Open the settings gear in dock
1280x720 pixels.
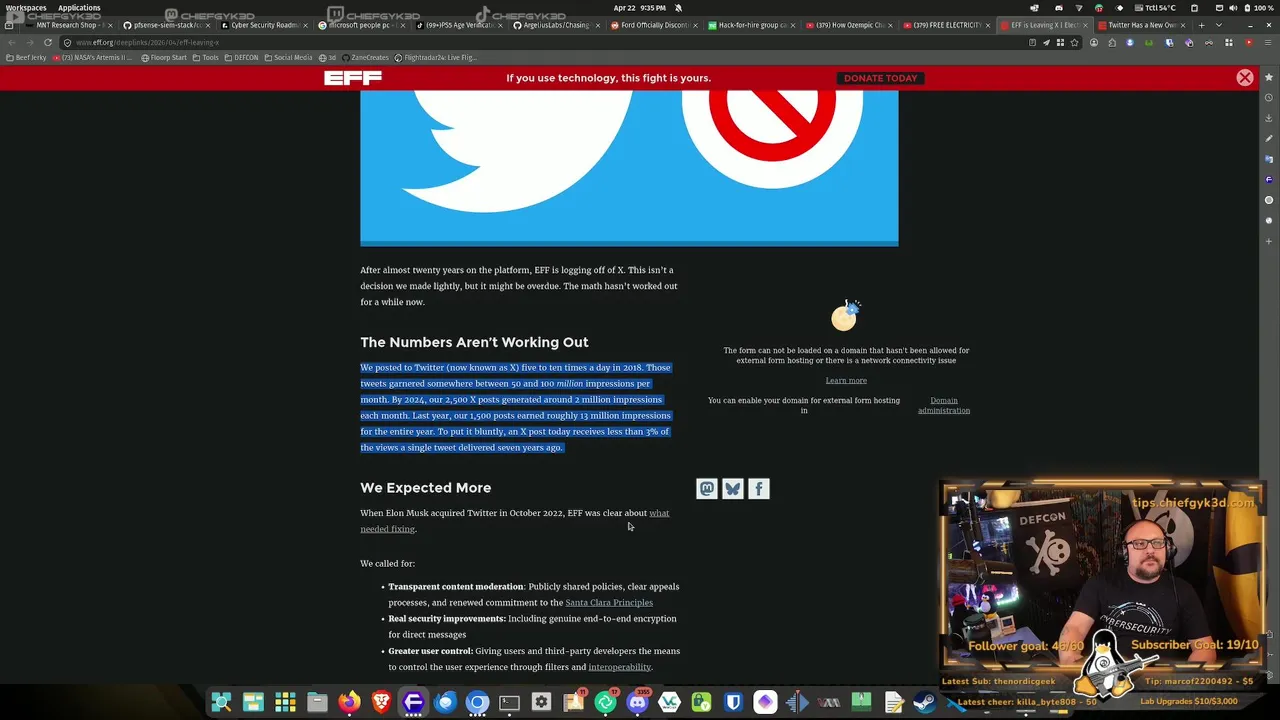541,702
